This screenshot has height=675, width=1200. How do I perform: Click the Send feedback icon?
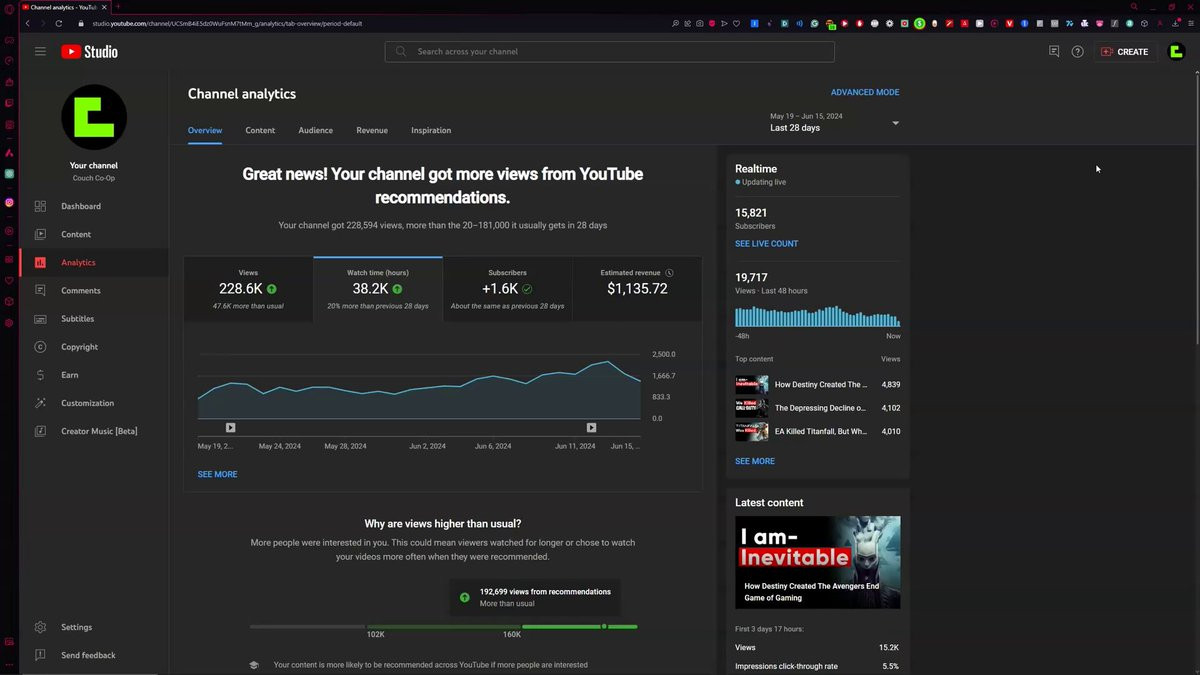pyautogui.click(x=40, y=655)
